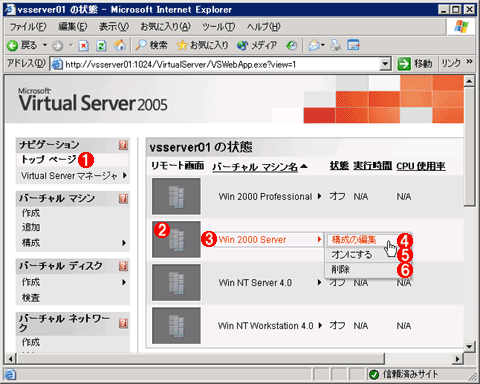Open Win 2000 Professional remote screen thumbnail

click(x=176, y=196)
